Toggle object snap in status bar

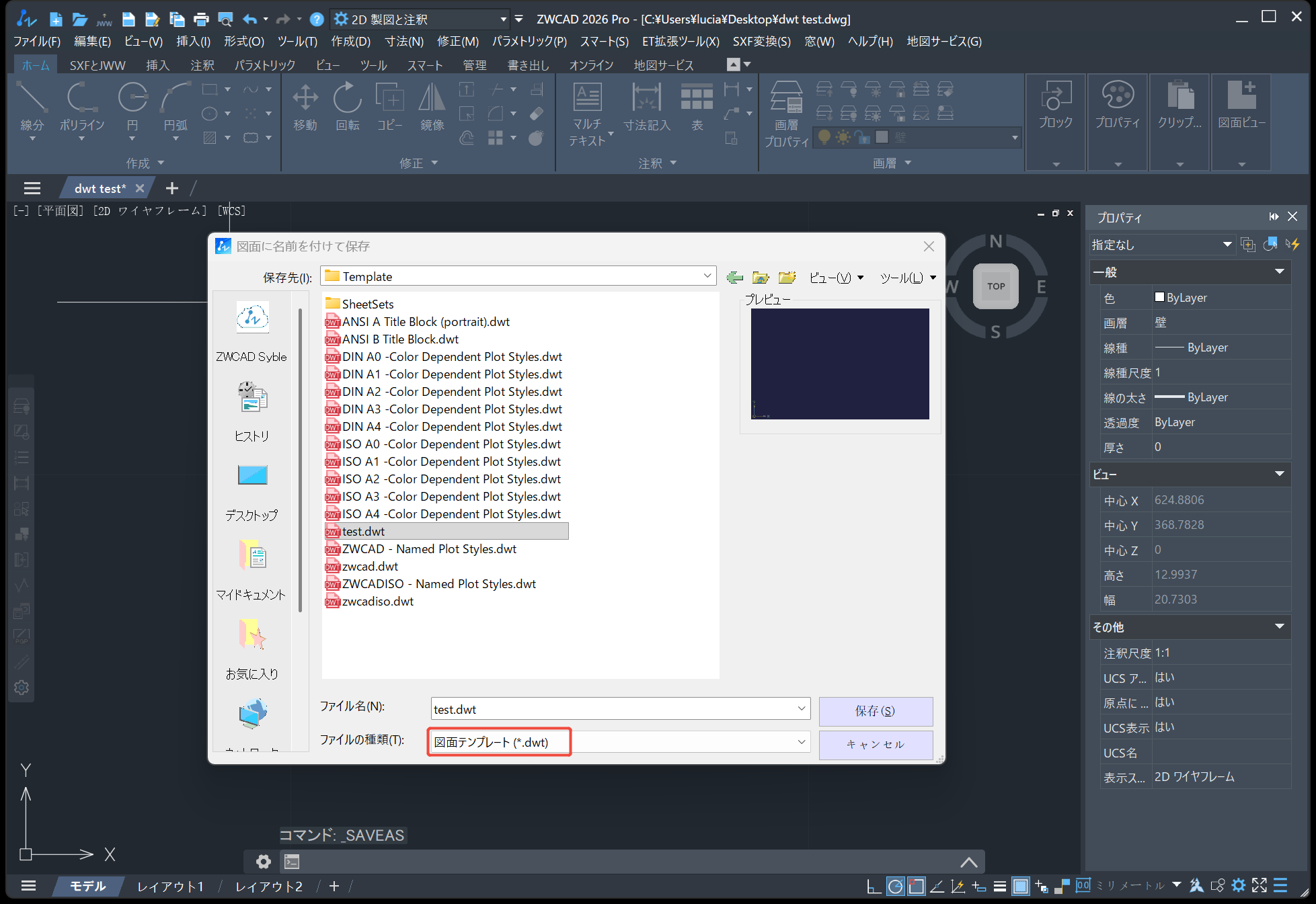pyautogui.click(x=916, y=887)
